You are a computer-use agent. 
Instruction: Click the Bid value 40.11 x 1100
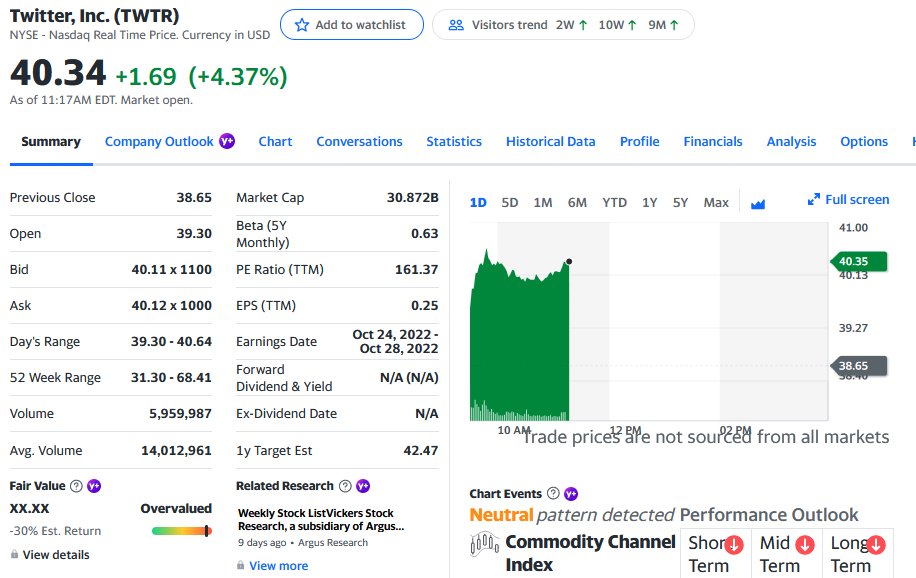click(171, 269)
